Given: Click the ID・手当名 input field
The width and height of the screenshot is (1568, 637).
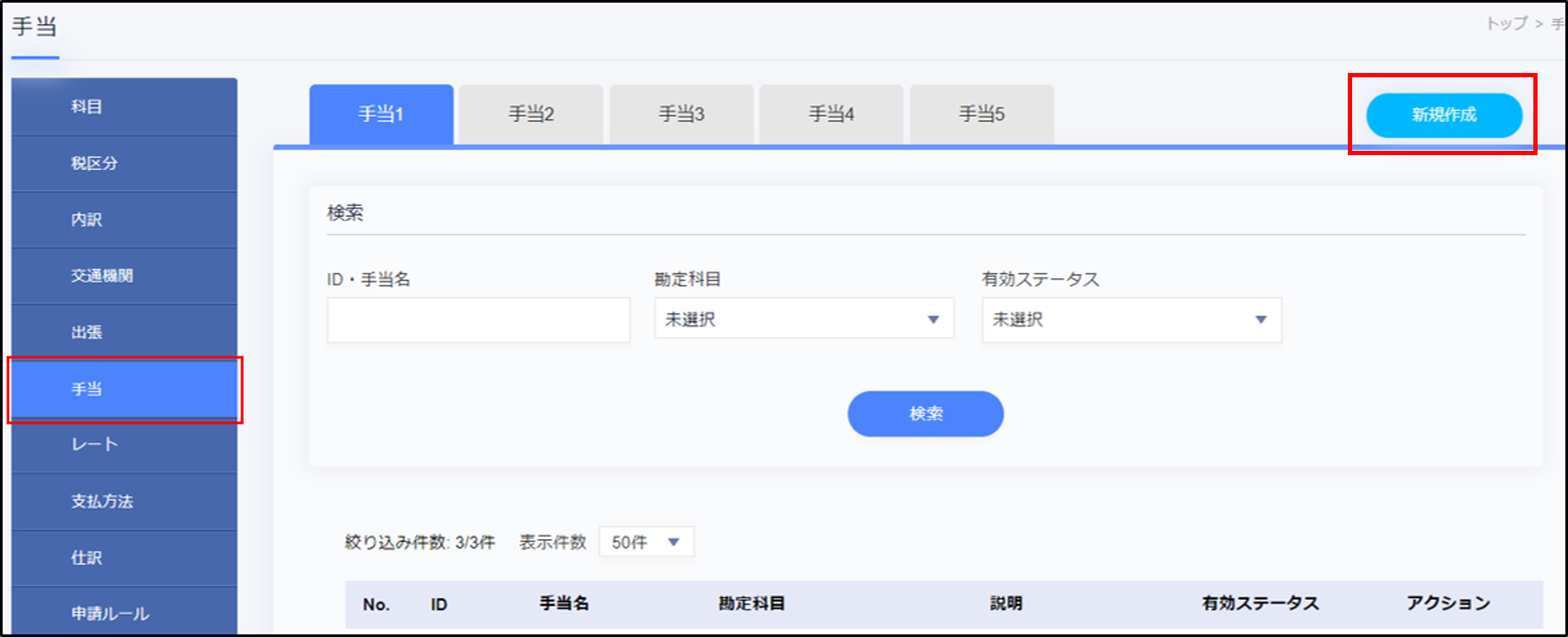Looking at the screenshot, I should [x=479, y=319].
